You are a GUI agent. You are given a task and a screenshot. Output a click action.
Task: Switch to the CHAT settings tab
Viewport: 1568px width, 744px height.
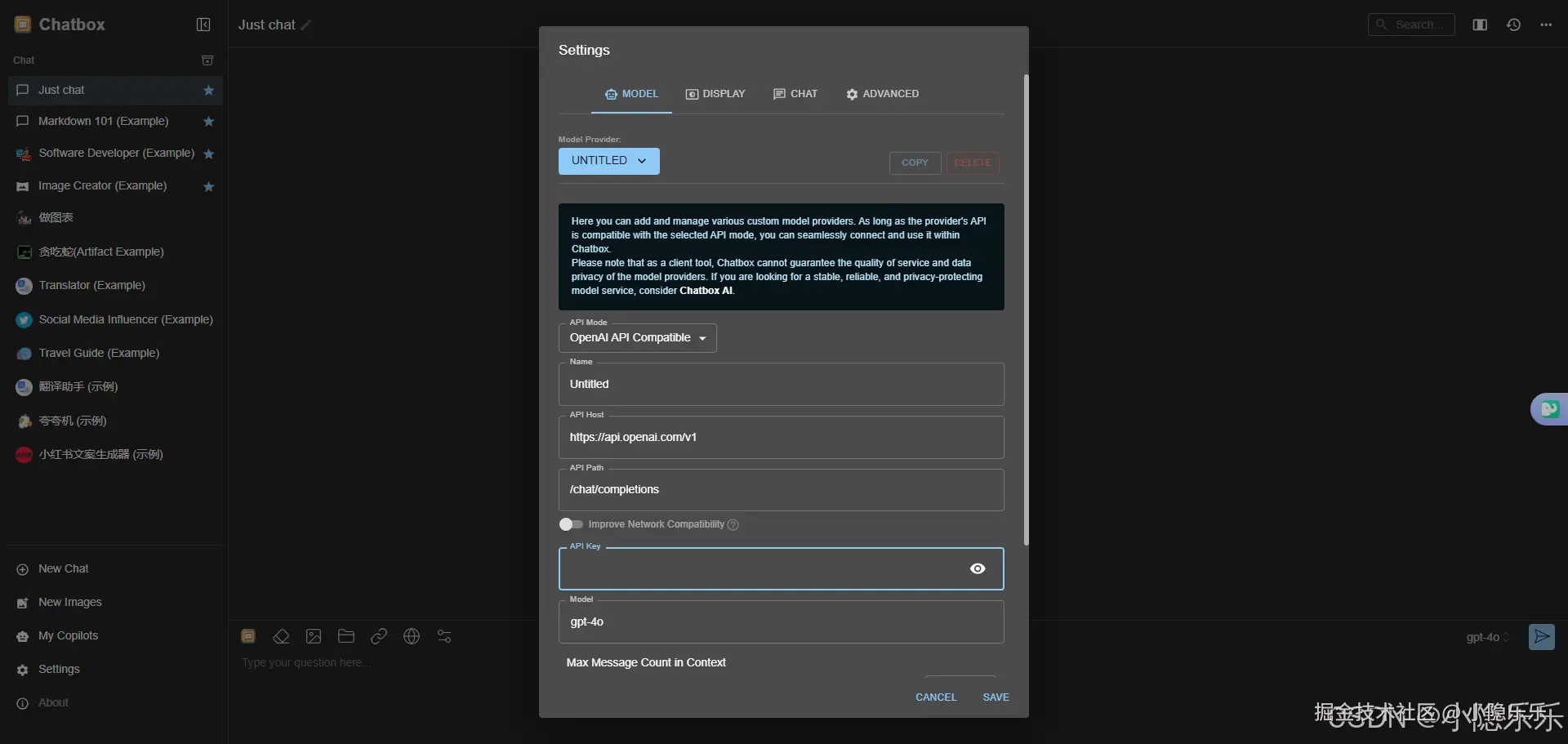795,94
